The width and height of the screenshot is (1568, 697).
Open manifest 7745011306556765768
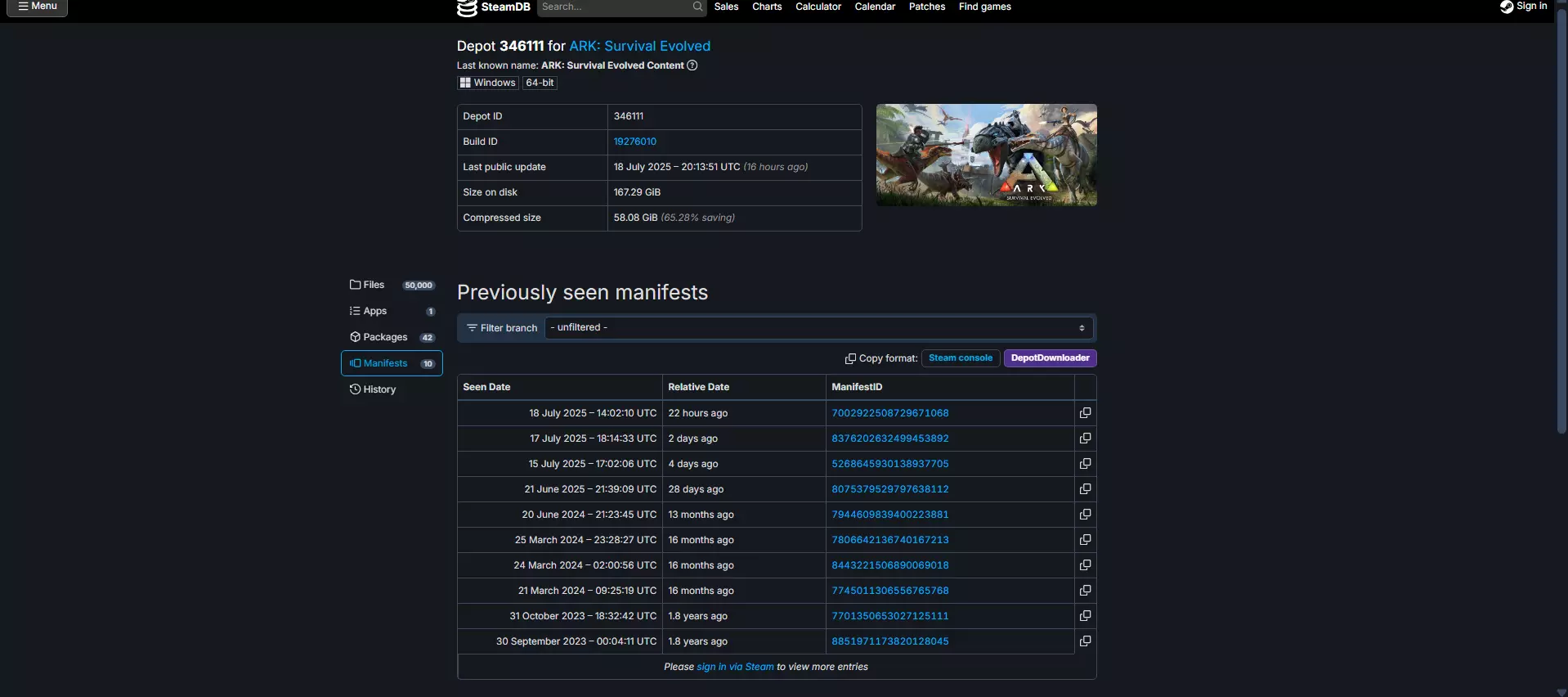890,591
